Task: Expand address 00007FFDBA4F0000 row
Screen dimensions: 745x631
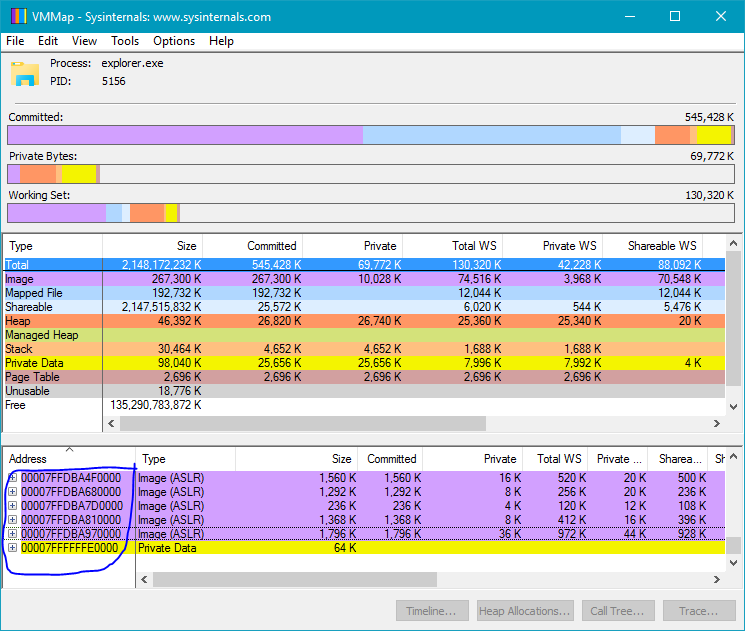Action: coord(13,478)
